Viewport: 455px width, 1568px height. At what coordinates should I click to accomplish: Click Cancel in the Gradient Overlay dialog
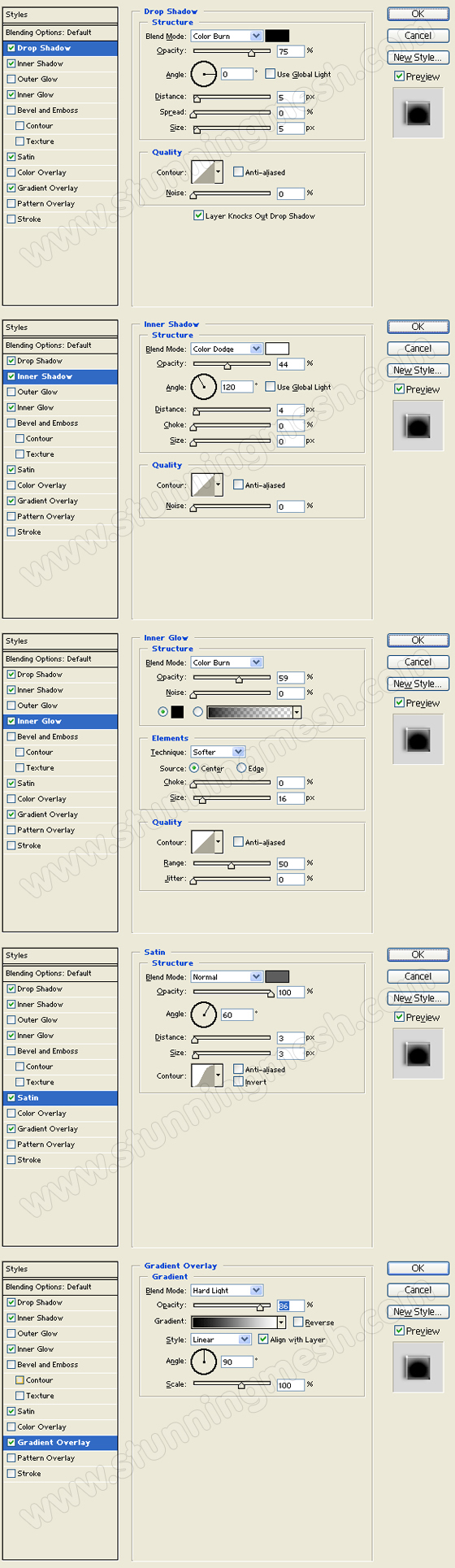click(x=418, y=1289)
